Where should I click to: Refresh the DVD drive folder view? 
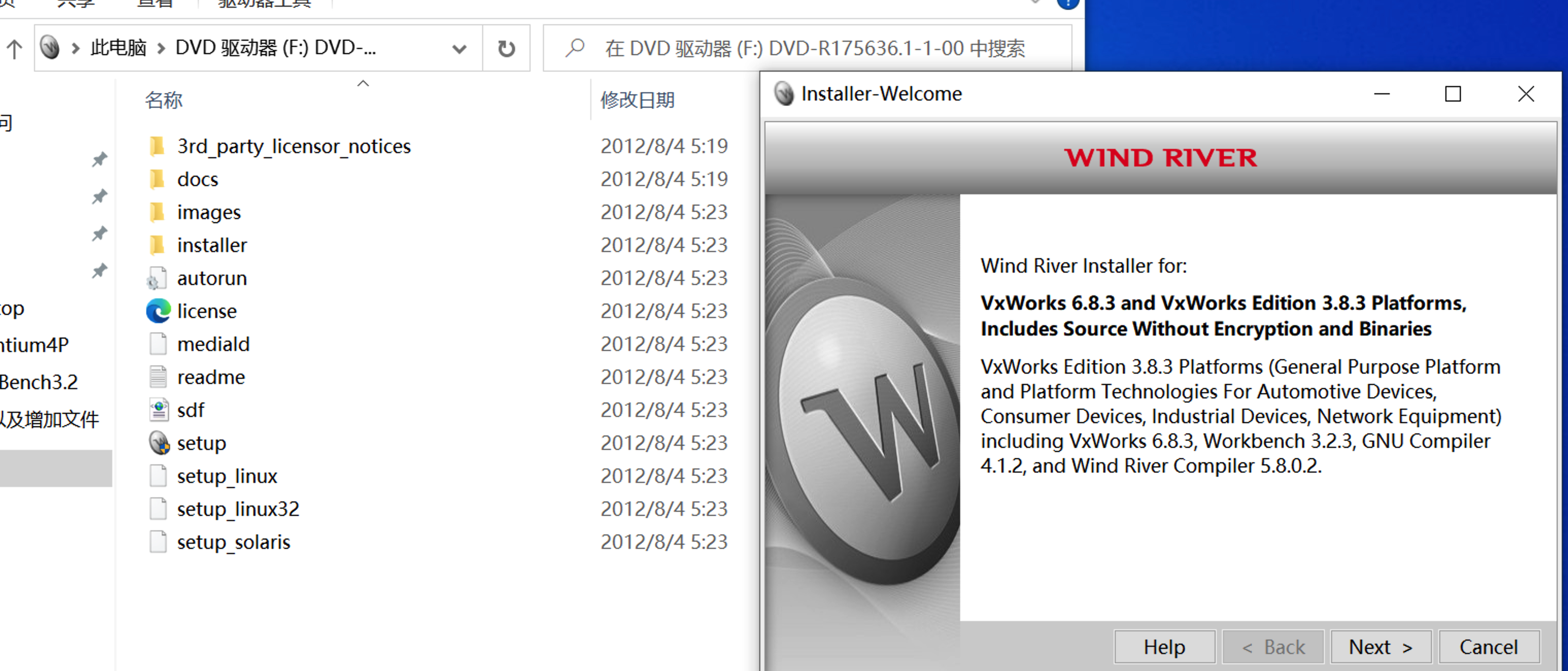point(506,48)
